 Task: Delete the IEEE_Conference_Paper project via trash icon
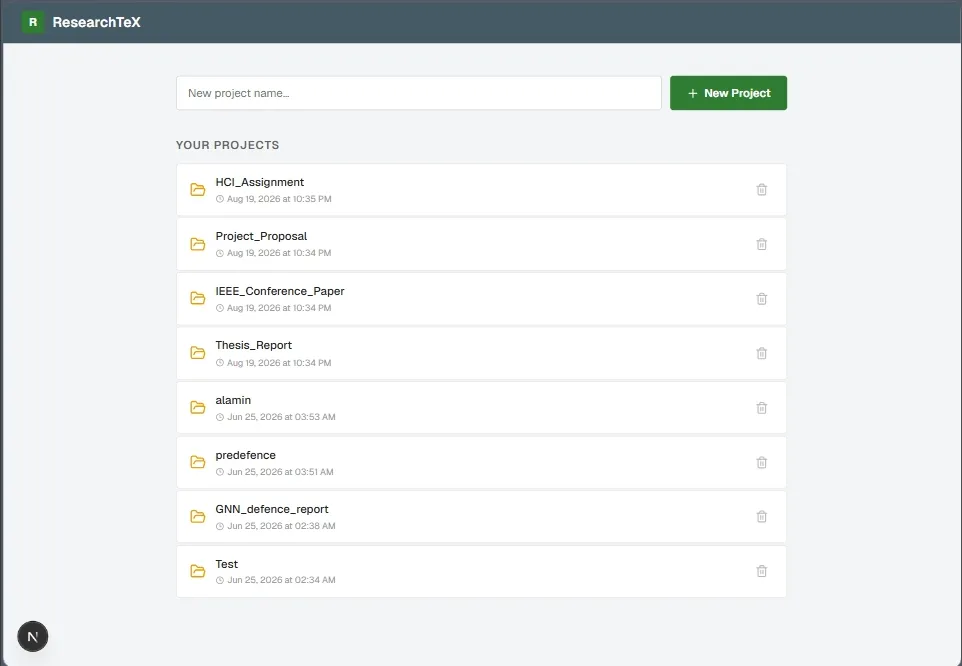coord(761,299)
